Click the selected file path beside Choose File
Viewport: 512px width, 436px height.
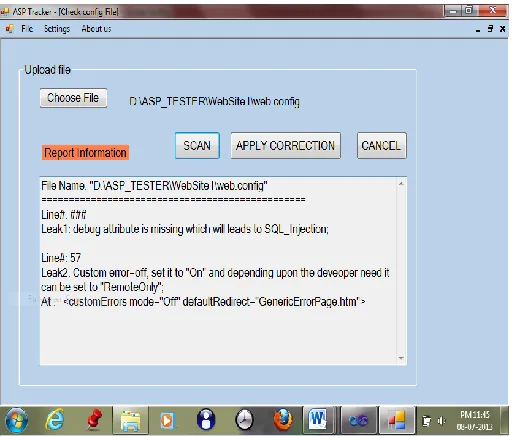point(214,101)
